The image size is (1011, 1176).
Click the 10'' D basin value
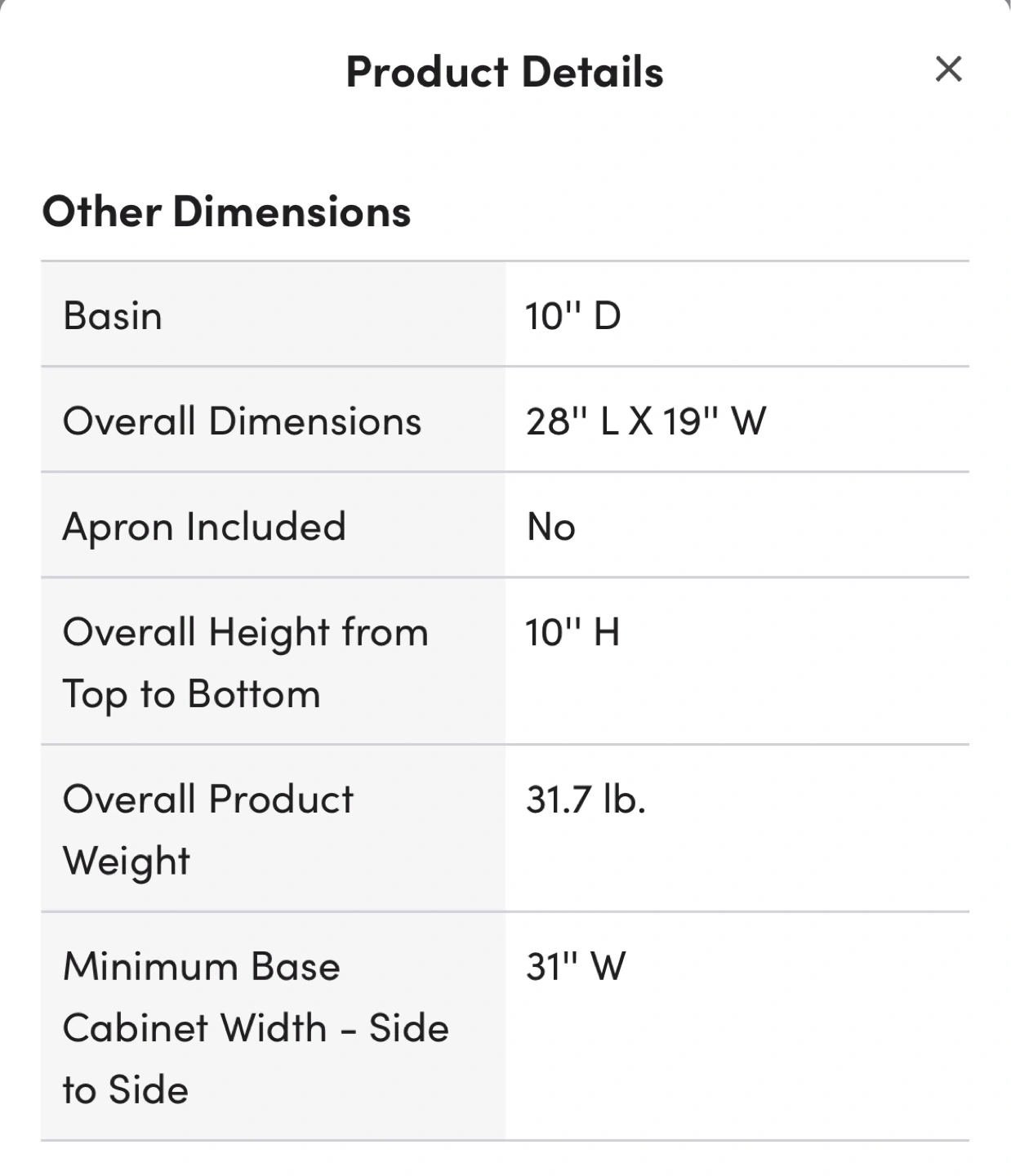pos(572,316)
